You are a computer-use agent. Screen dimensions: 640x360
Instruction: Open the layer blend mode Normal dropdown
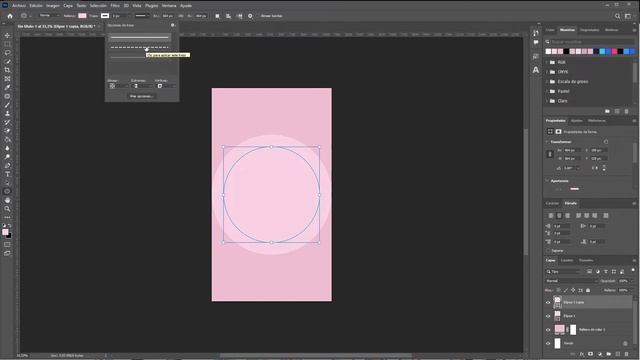click(x=571, y=281)
